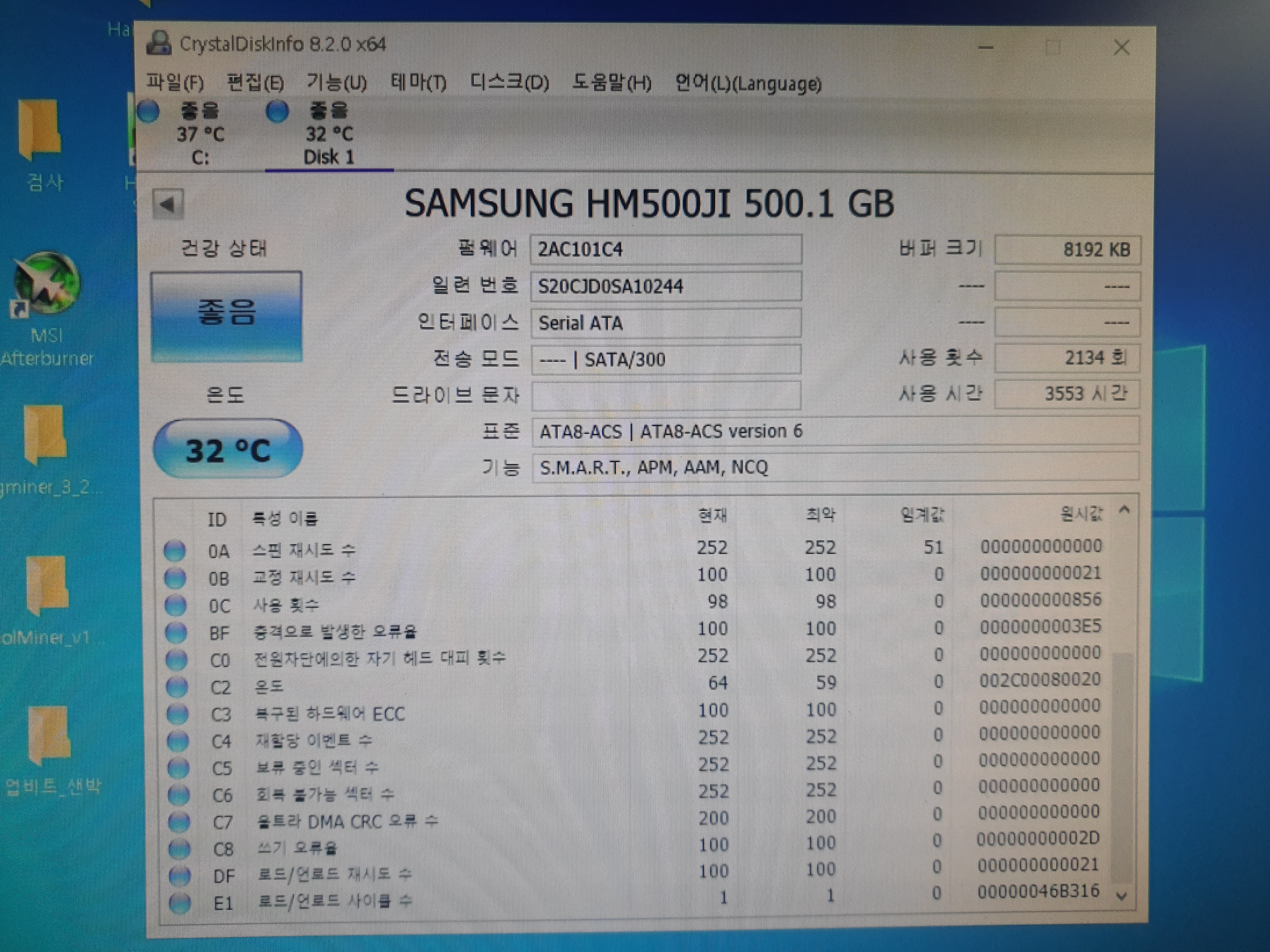The image size is (1270, 952).
Task: Click the 최악 column header
Action: click(821, 514)
